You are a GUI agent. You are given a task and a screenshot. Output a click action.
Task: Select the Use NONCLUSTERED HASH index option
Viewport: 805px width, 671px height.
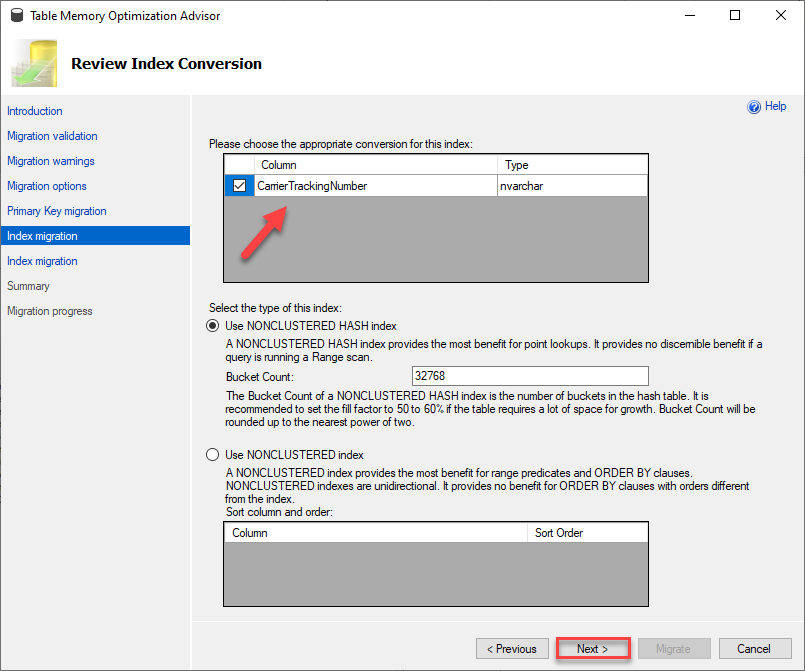pos(213,326)
